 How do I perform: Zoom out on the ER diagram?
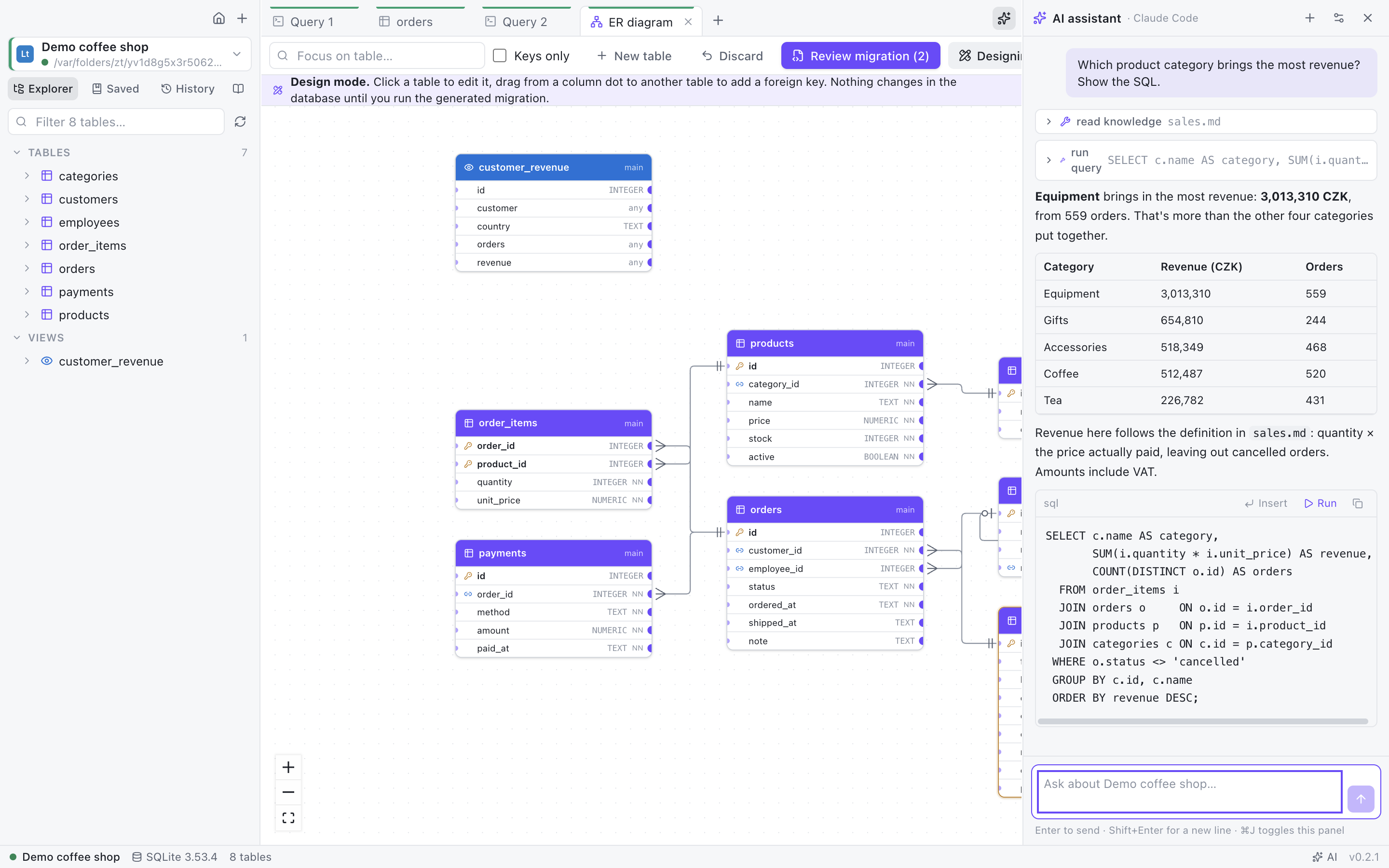288,792
